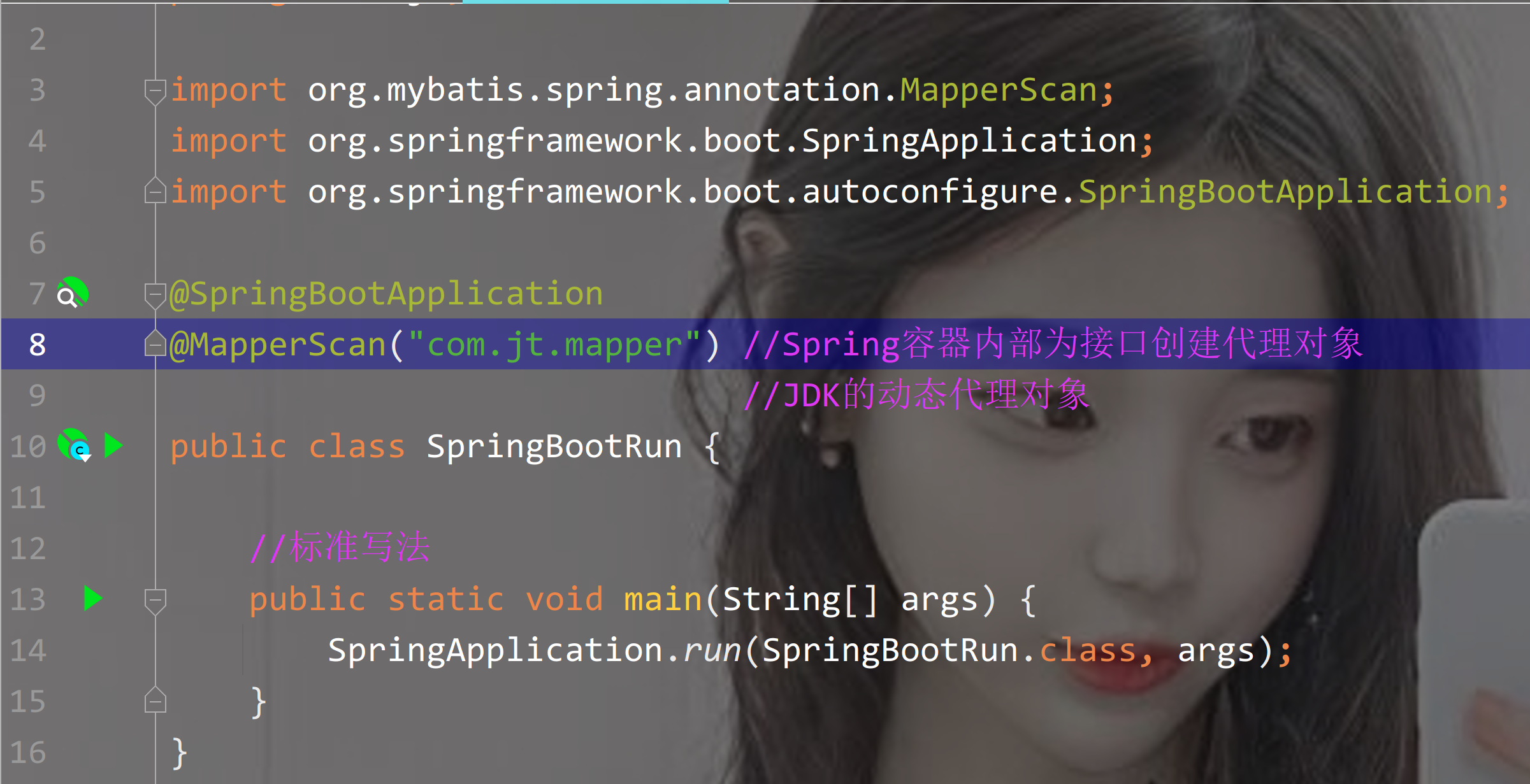The height and width of the screenshot is (784, 1530).
Task: Click the @MapperScan annotation name on line 8
Action: (278, 345)
